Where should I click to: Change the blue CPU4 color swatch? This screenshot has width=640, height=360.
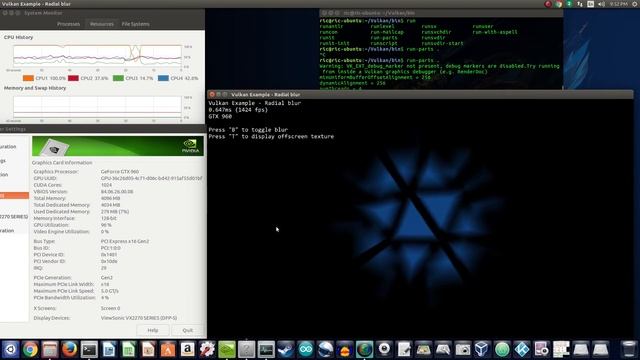pyautogui.click(x=163, y=78)
